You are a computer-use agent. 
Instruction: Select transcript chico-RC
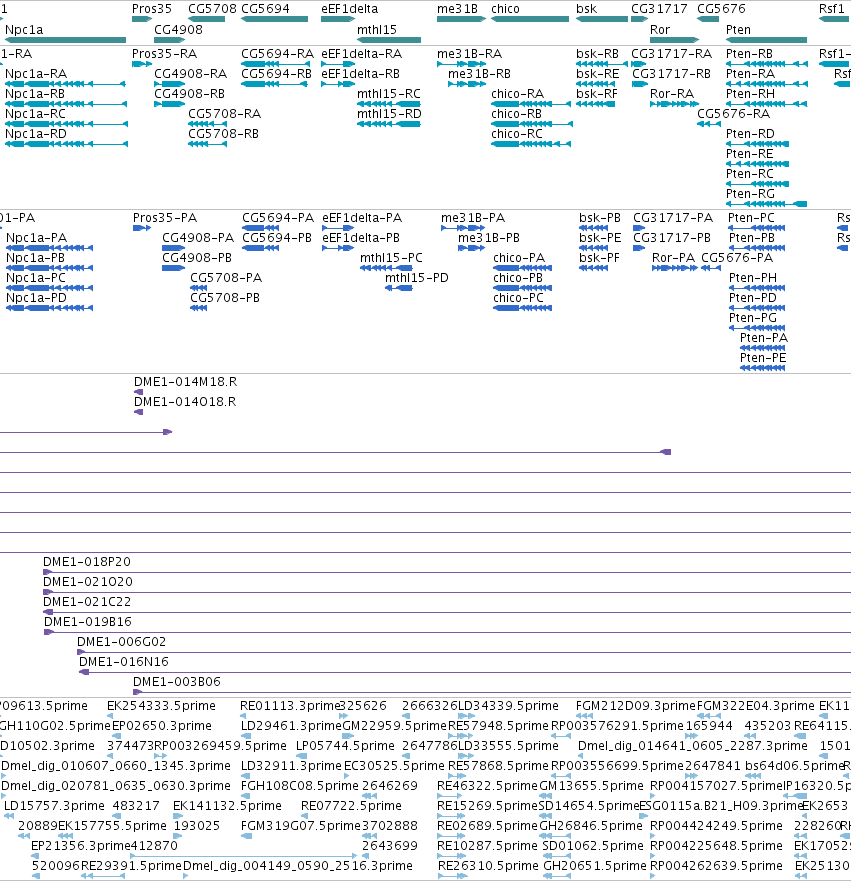tap(517, 134)
